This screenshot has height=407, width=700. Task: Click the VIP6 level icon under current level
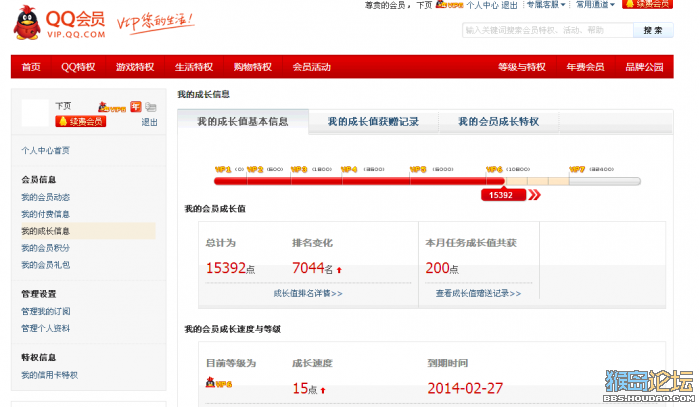[219, 383]
